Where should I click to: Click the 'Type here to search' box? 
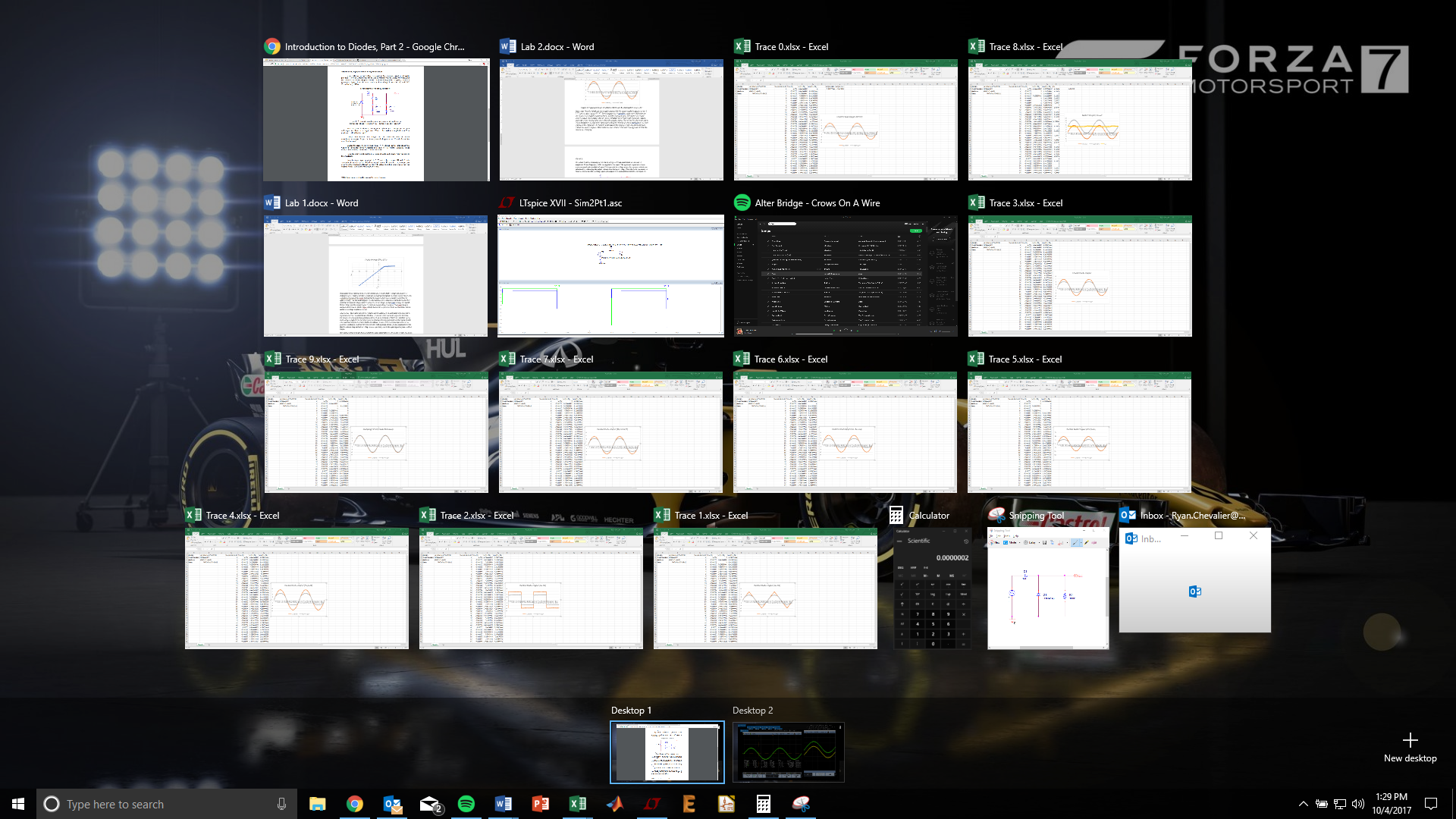167,804
